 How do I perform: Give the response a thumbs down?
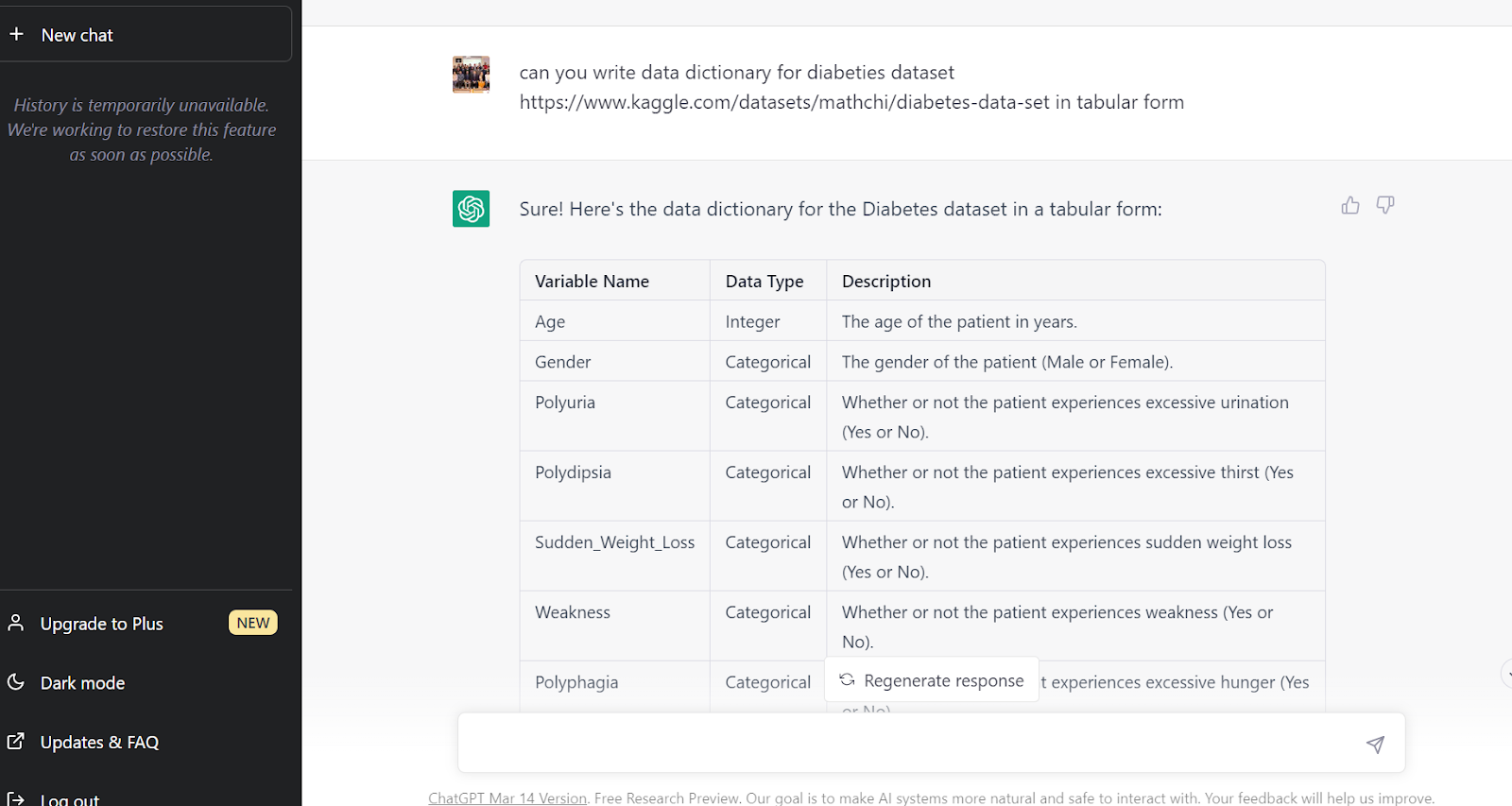point(1385,205)
